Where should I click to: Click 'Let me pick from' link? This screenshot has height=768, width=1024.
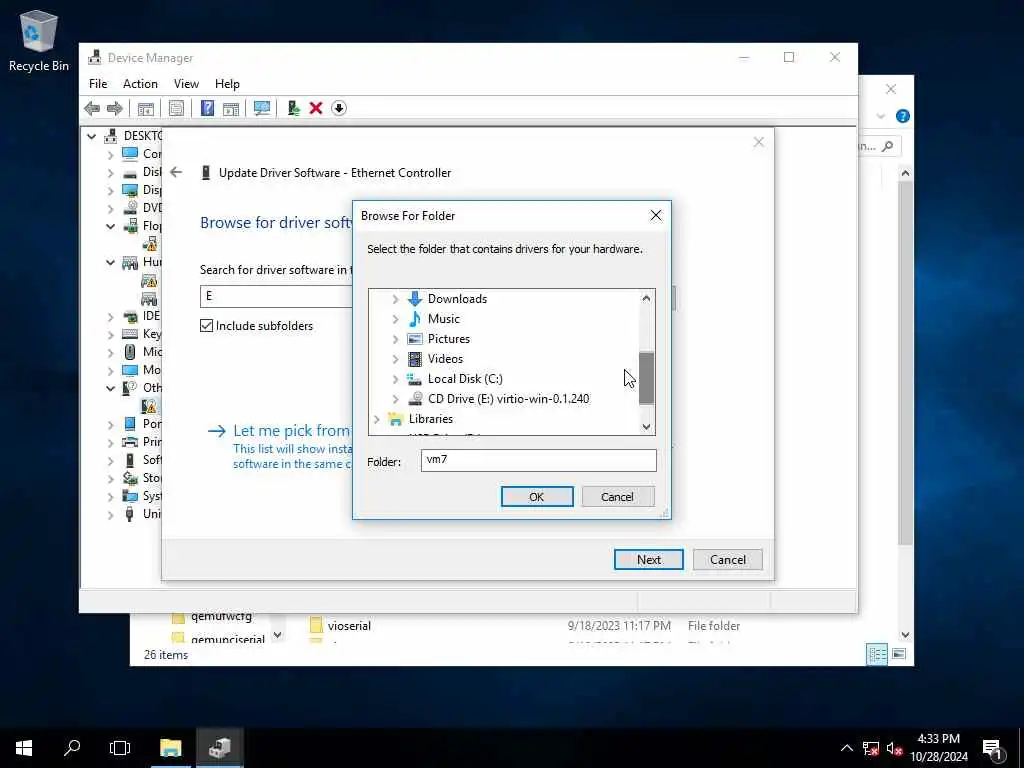click(x=292, y=430)
